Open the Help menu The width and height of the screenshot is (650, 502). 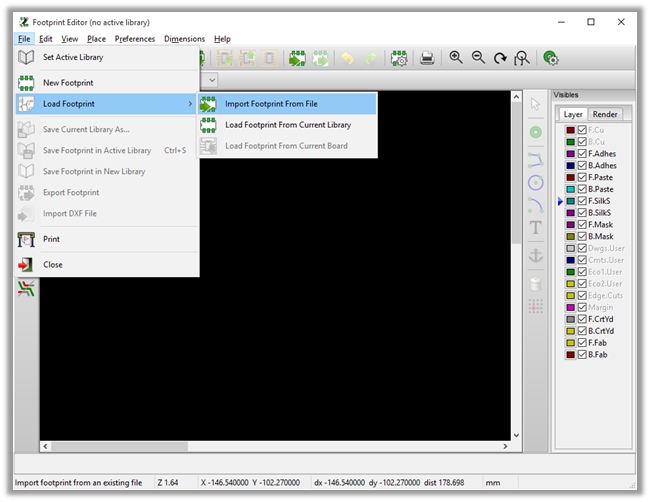pos(222,39)
